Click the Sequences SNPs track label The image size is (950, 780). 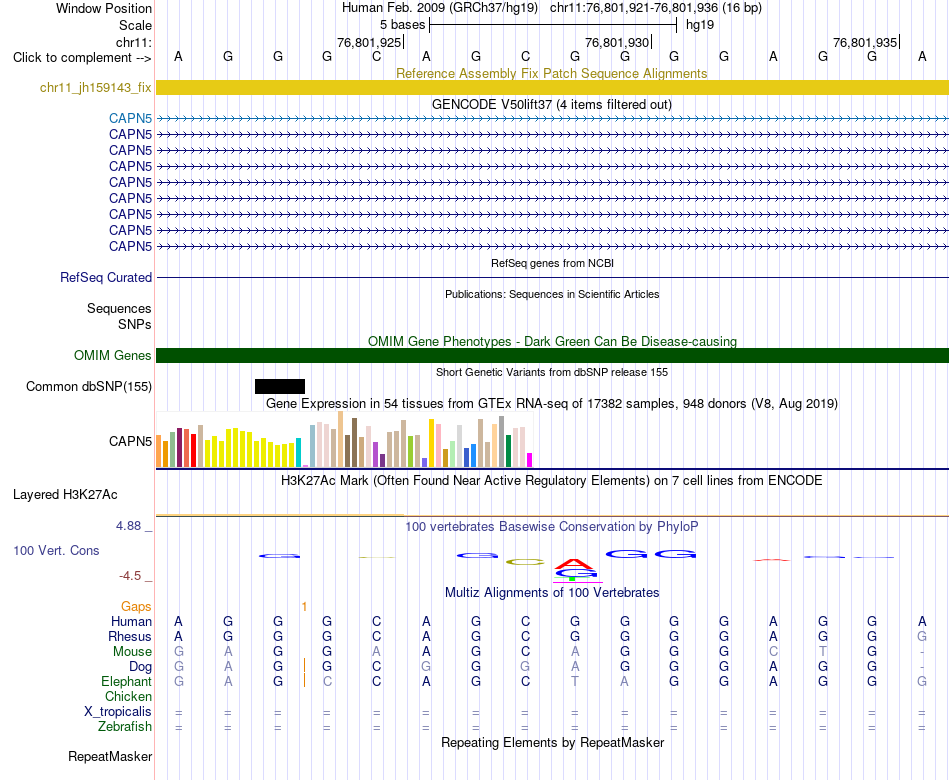click(x=119, y=316)
